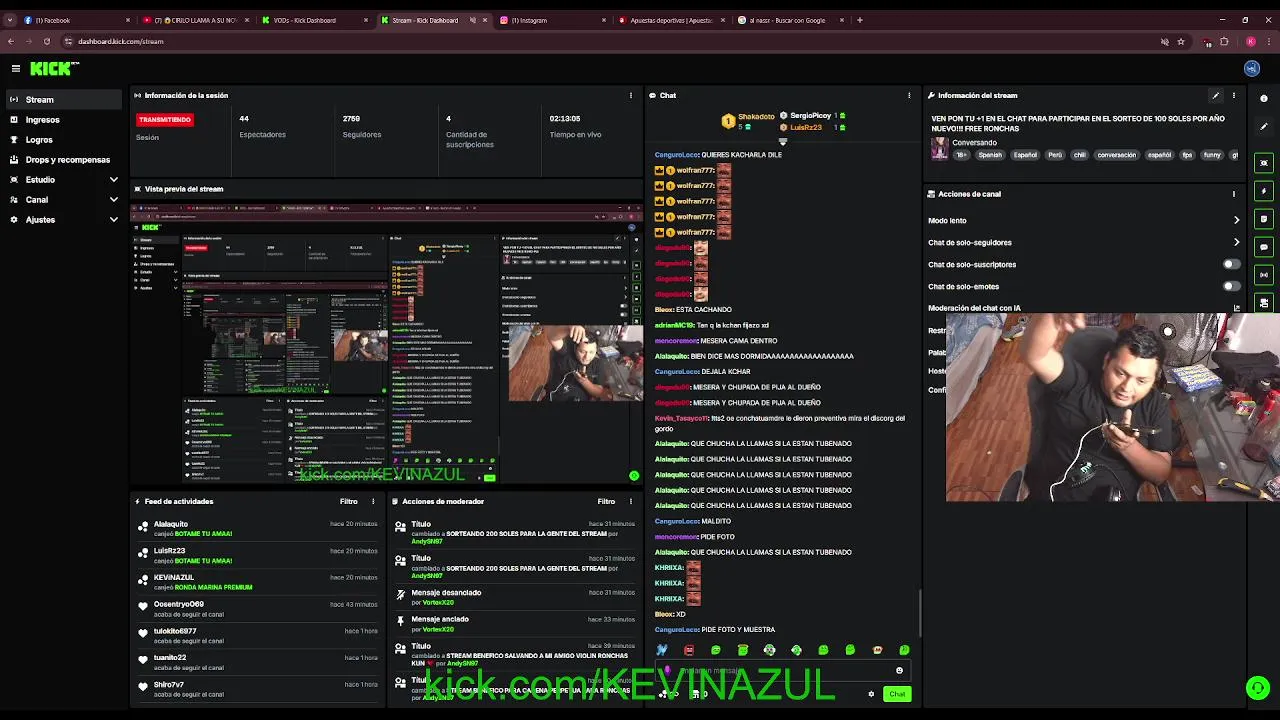Open options menu of the Chat panel
Screen dimensions: 1280x720
coord(909,95)
